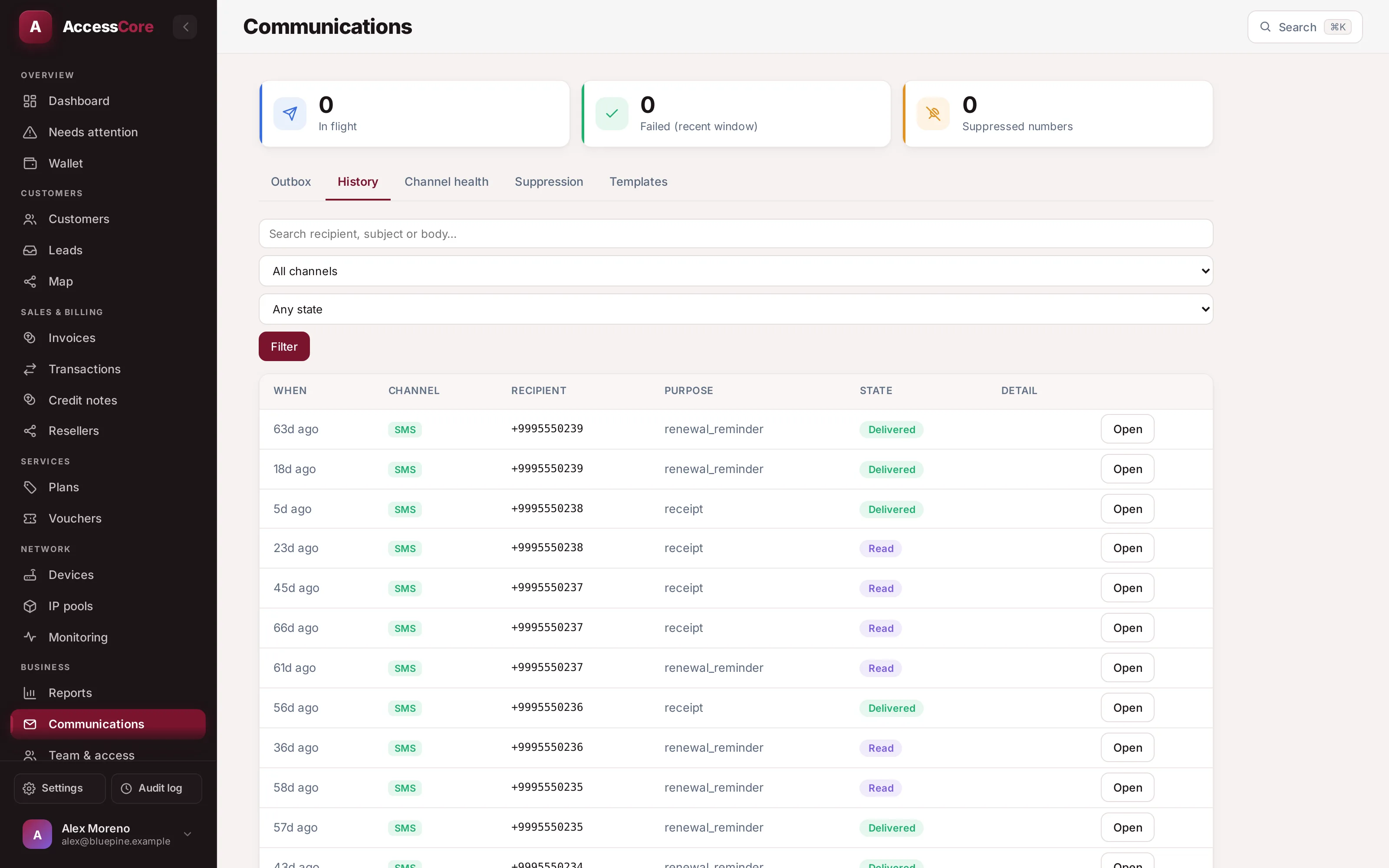Click the Needs attention warning icon
Screen dimensions: 1389x868
click(30, 132)
